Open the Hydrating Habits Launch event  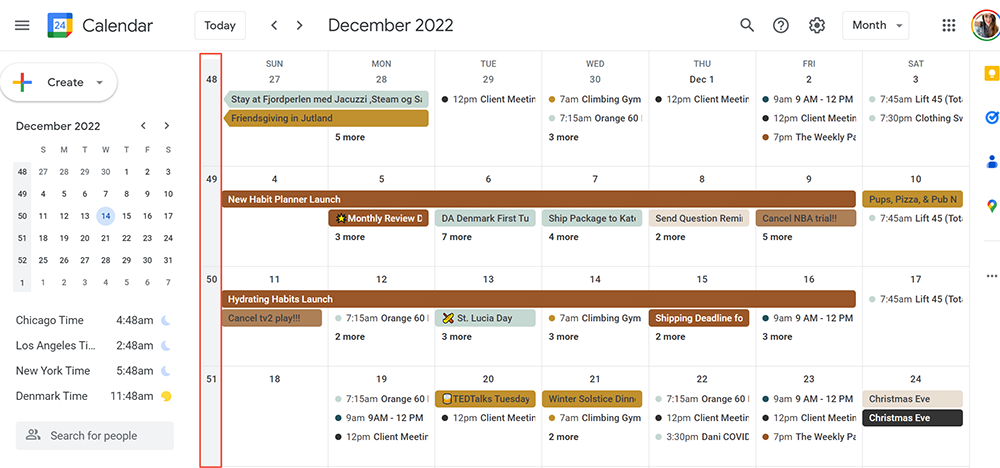[x=538, y=299]
